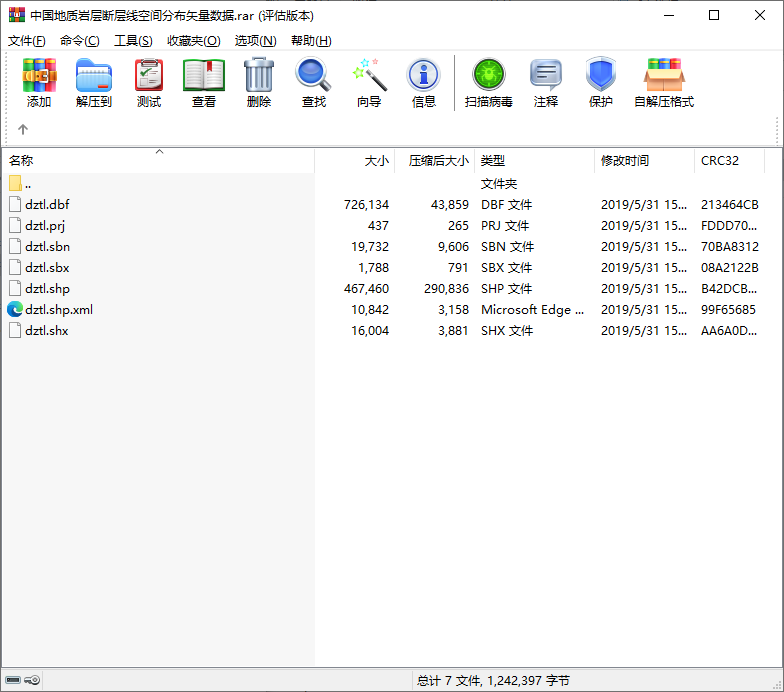This screenshot has width=784, height=692.
Task: Click the key password status bar icon
Action: (32, 680)
